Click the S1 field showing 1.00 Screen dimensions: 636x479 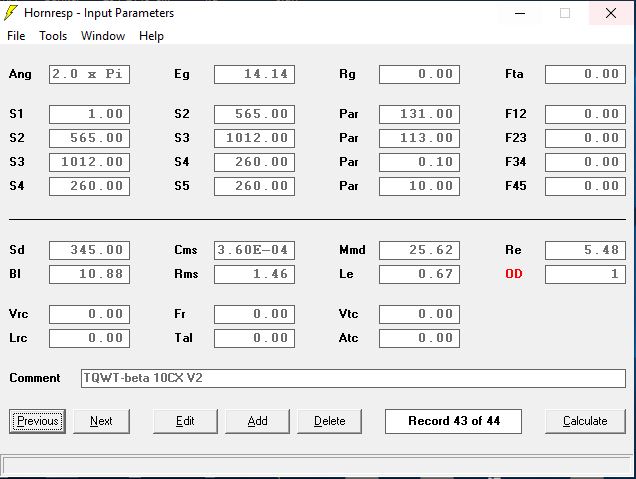tap(89, 114)
